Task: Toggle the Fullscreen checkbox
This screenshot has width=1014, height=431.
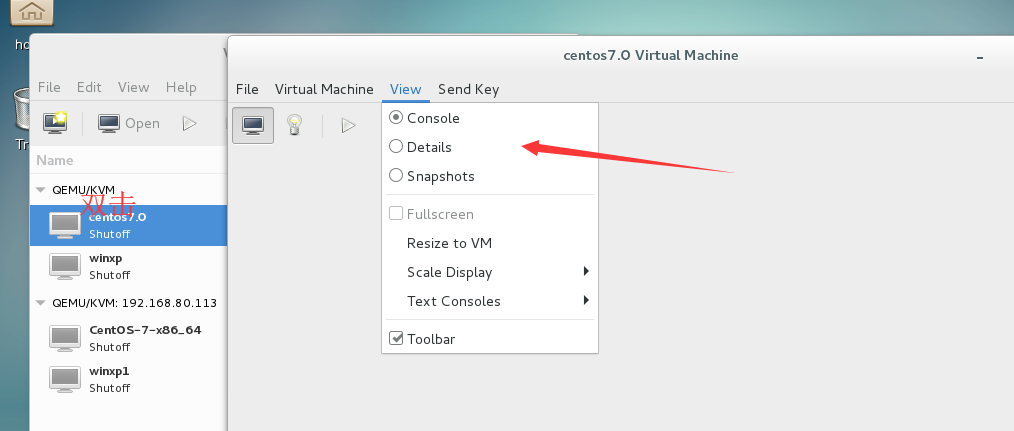Action: click(x=396, y=214)
